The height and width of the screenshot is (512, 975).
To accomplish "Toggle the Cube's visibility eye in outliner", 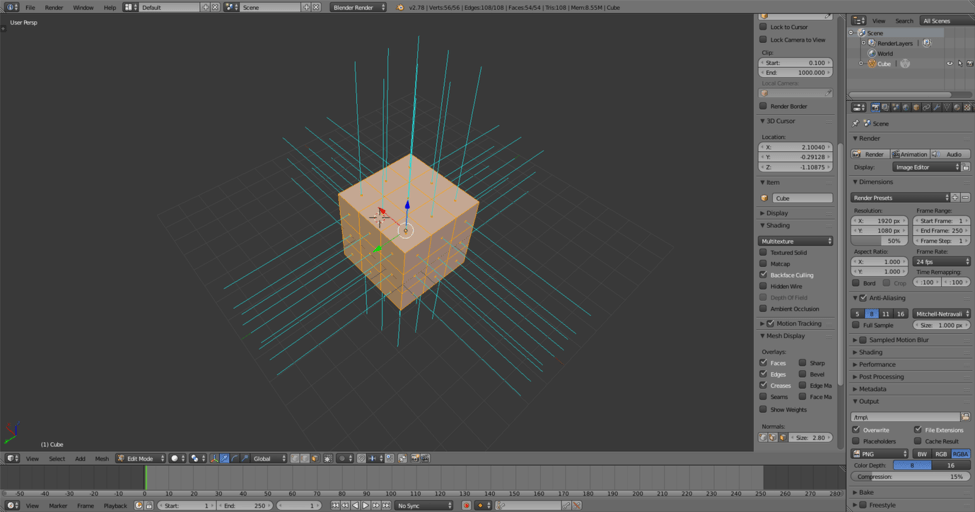I will 950,64.
